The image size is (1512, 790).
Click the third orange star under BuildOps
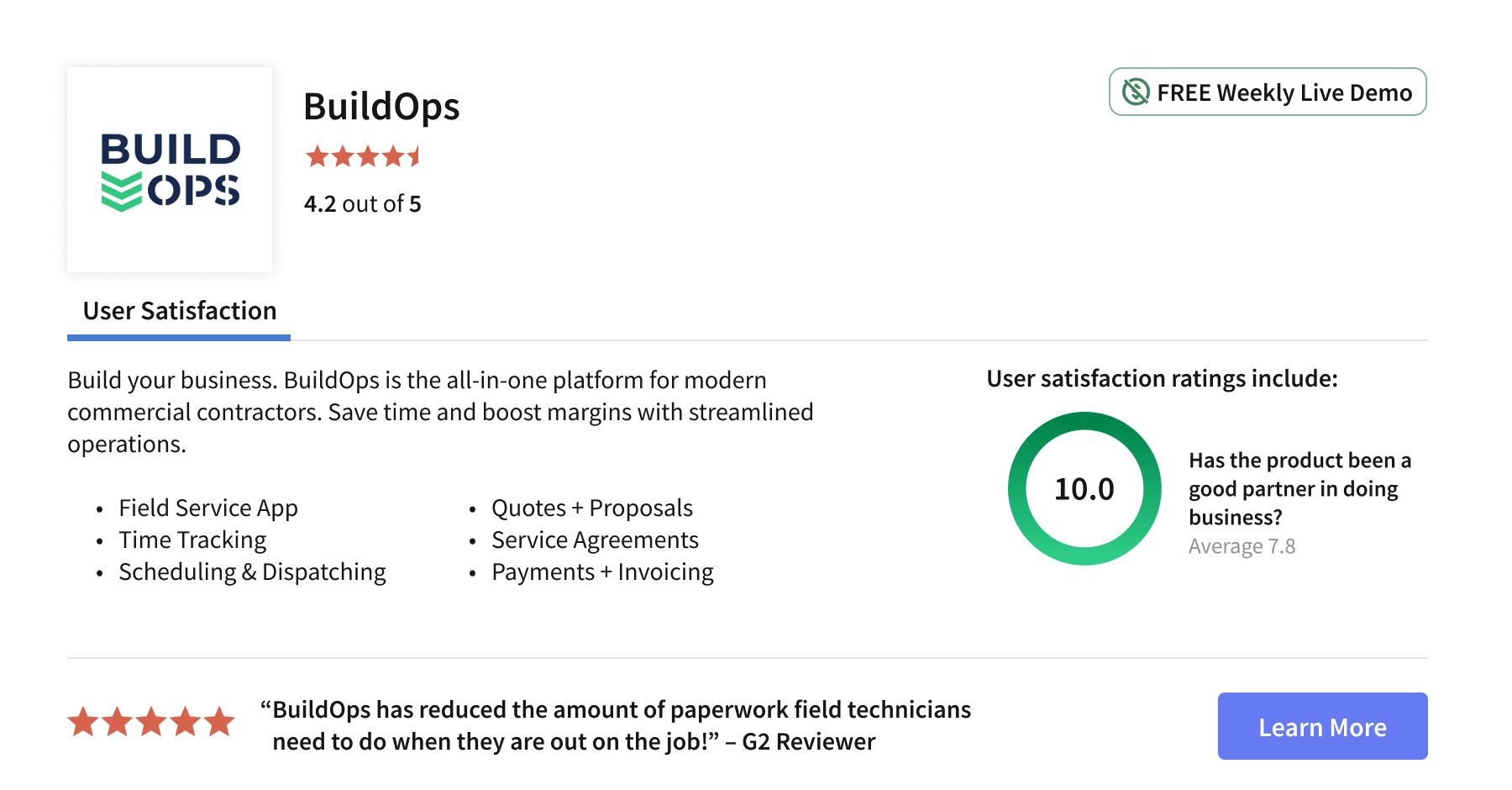click(x=366, y=156)
